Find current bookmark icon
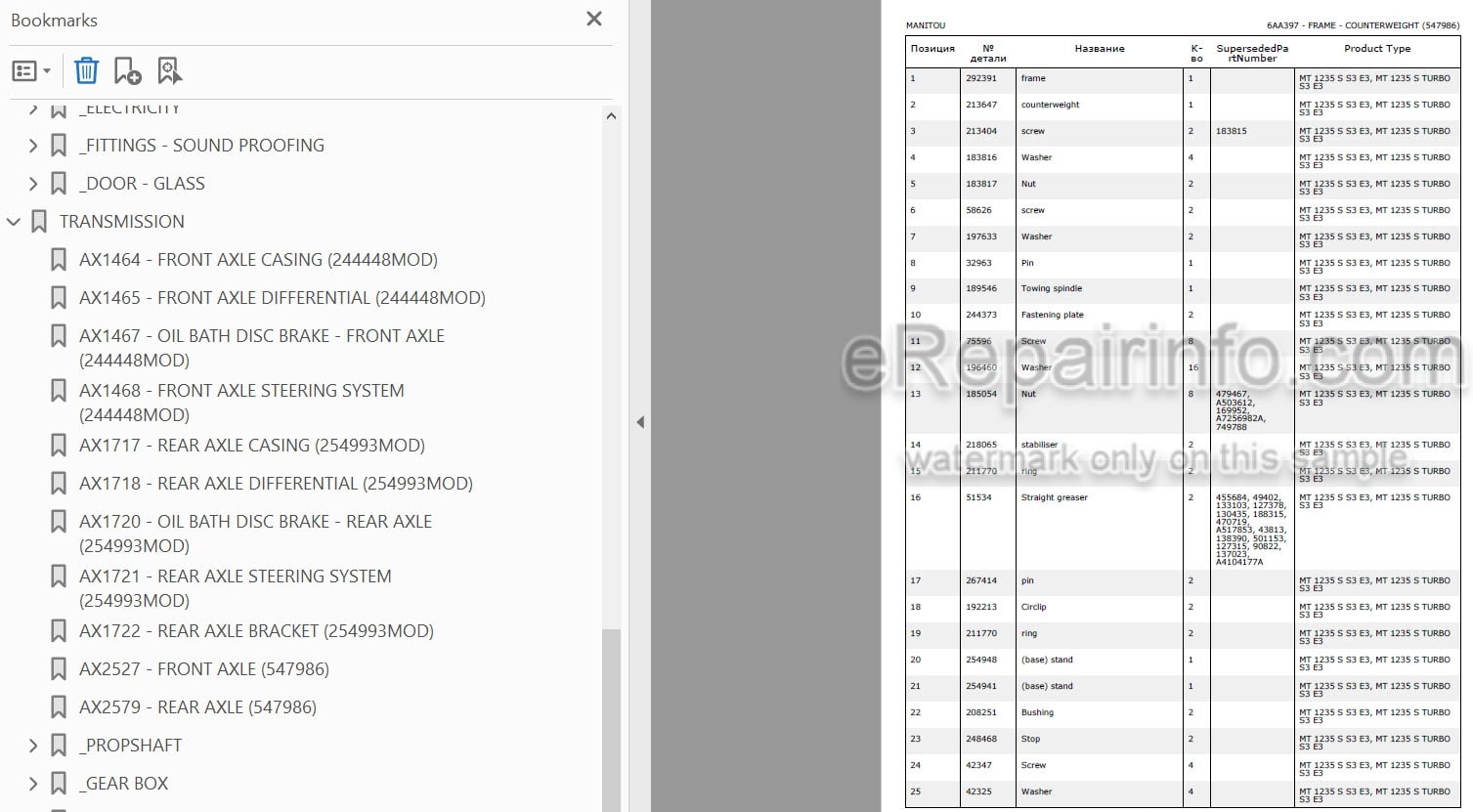 (170, 70)
